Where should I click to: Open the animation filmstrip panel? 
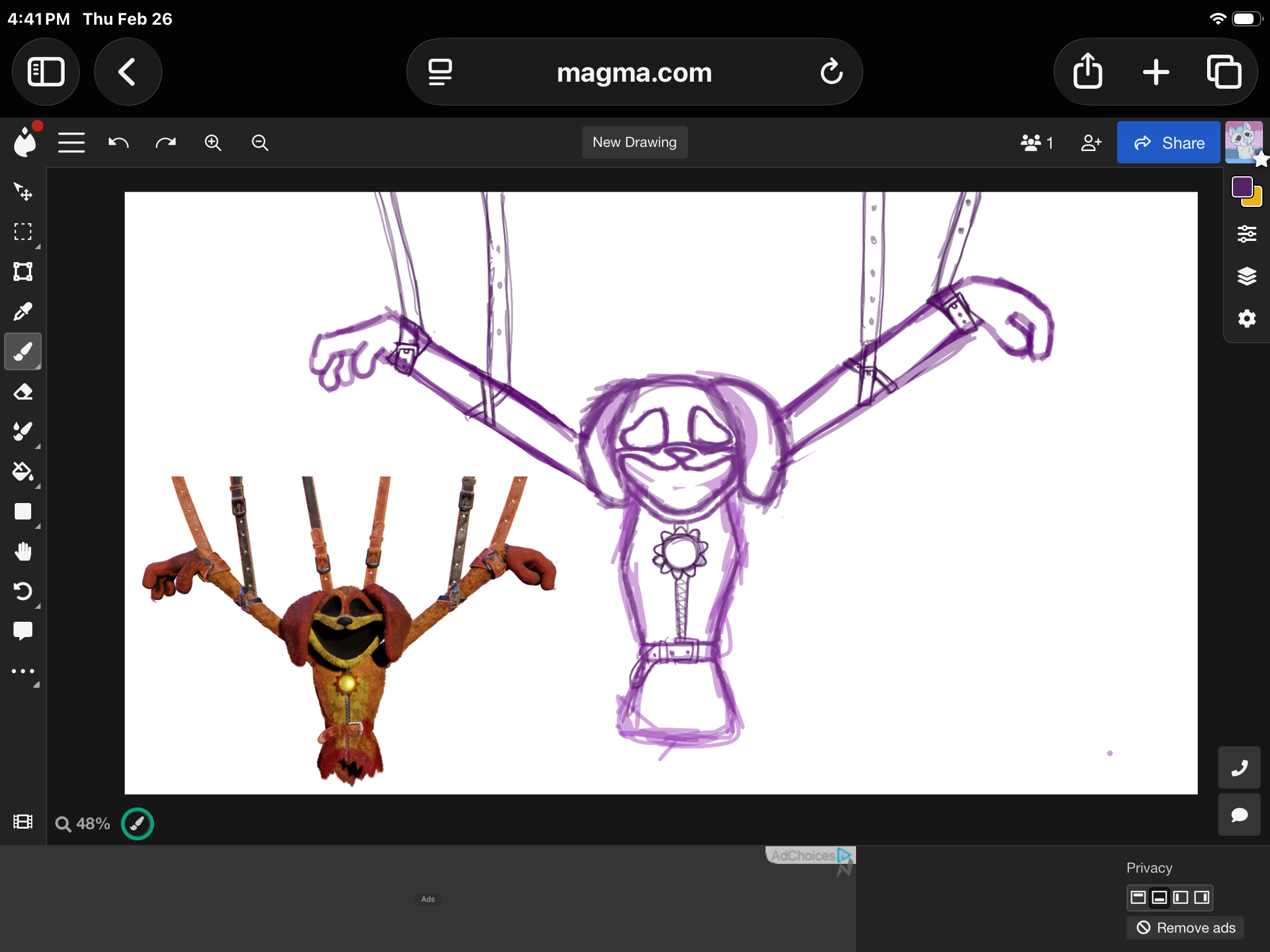pos(22,822)
